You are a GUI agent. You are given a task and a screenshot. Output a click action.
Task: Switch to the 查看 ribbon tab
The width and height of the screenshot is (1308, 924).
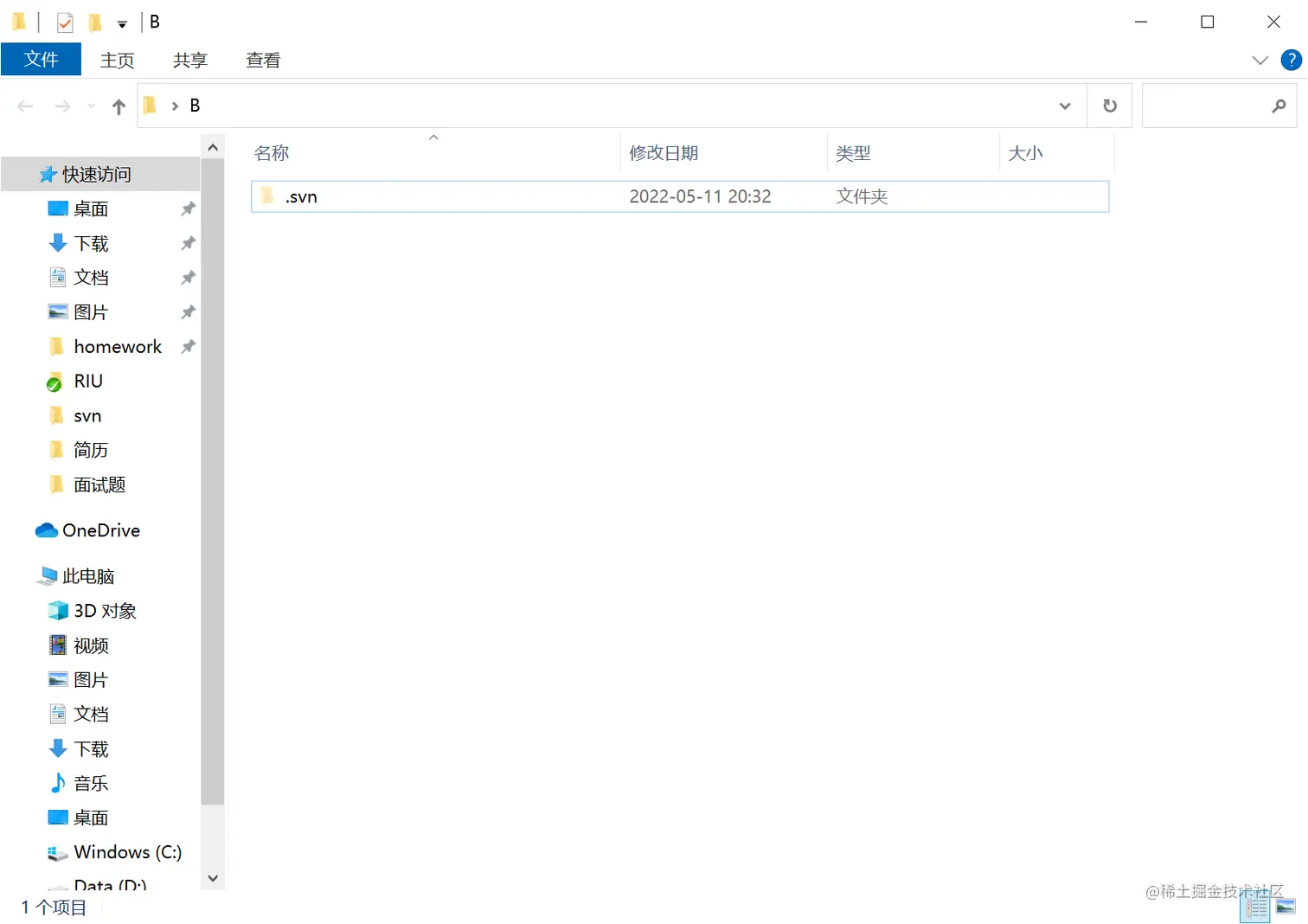(263, 60)
